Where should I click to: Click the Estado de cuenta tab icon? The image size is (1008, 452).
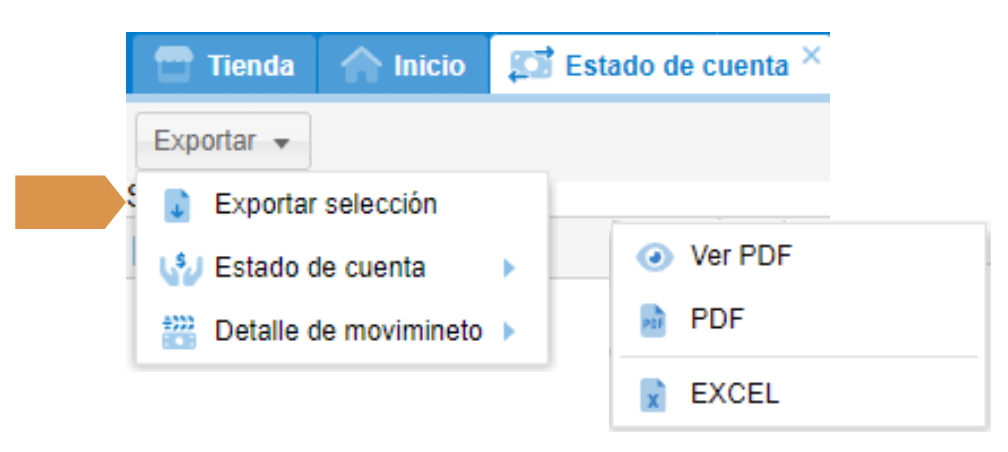click(x=531, y=66)
